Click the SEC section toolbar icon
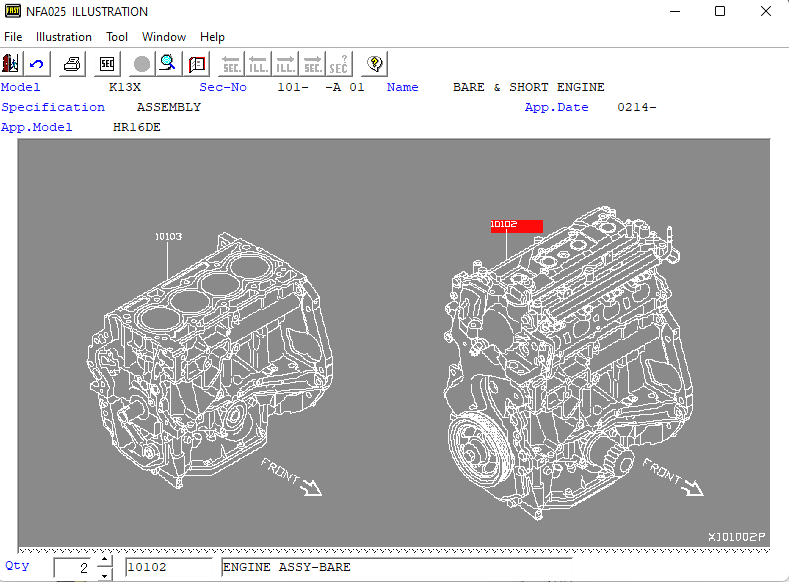Viewport: 789px width, 582px height. tap(107, 63)
